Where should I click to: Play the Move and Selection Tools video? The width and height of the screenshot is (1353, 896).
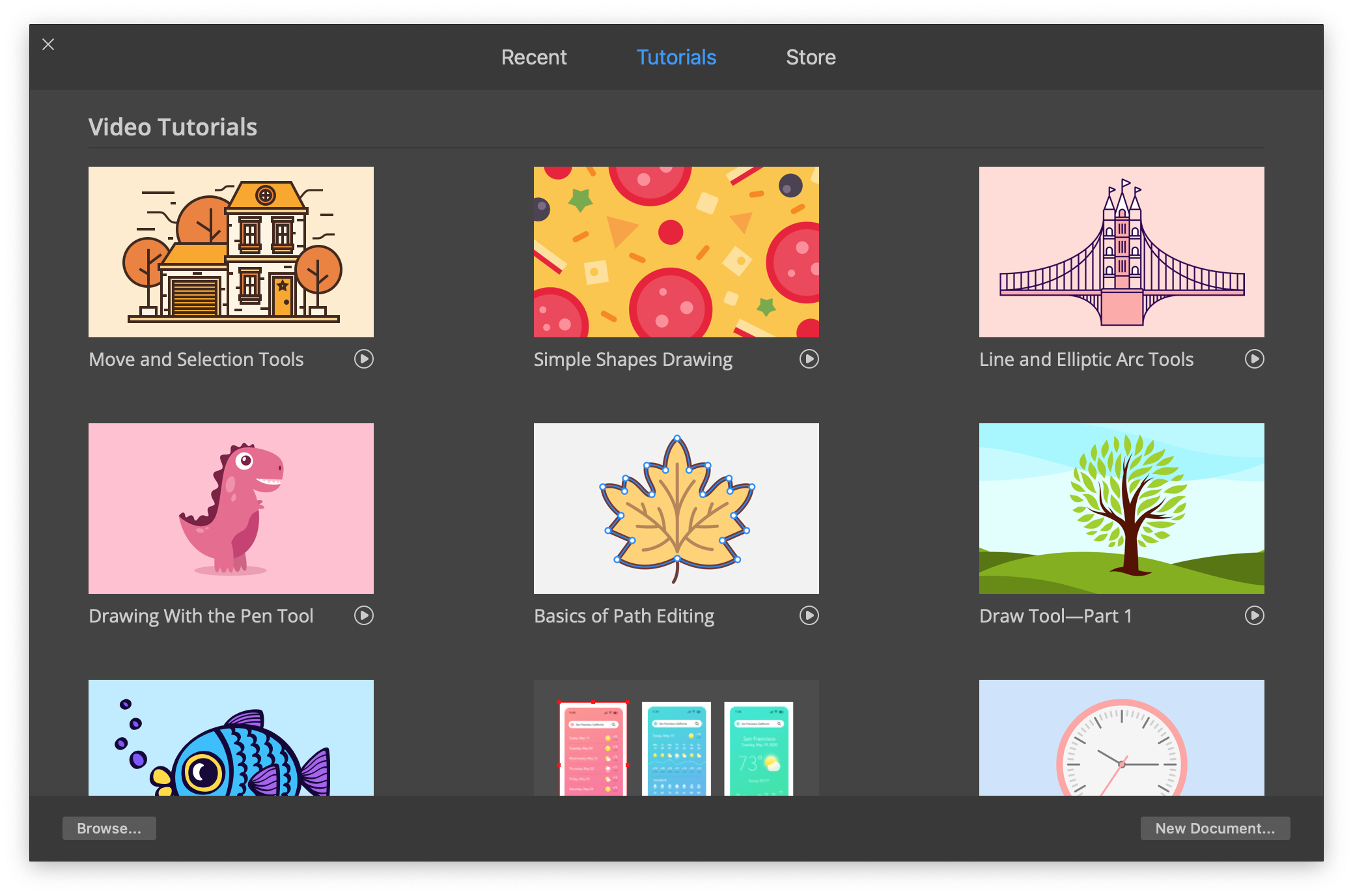(363, 359)
